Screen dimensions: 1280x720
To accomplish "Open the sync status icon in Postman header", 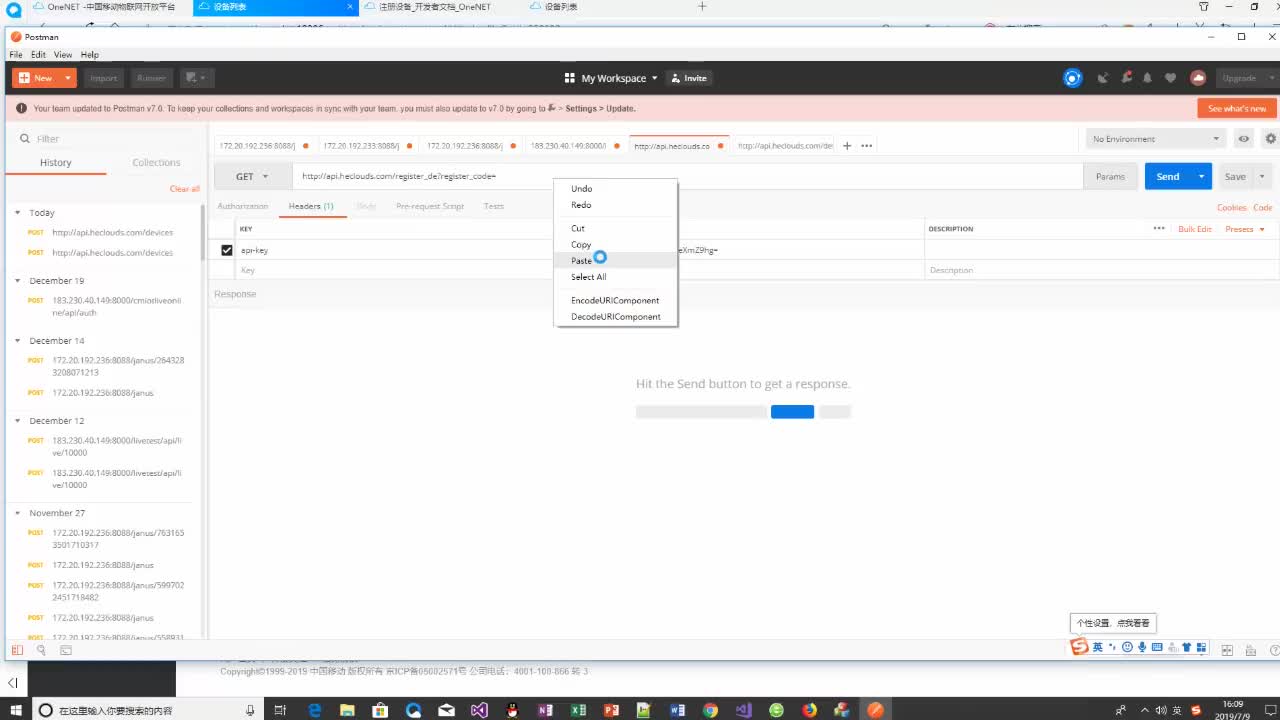I will coord(1073,78).
